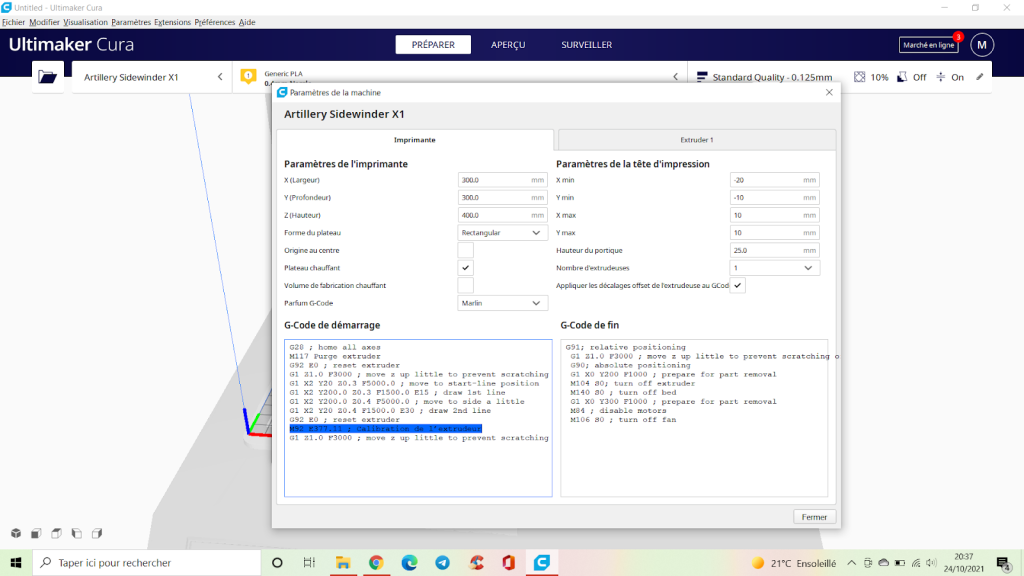Toggle Origine au centre checkbox
This screenshot has width=1024, height=576.
466,250
